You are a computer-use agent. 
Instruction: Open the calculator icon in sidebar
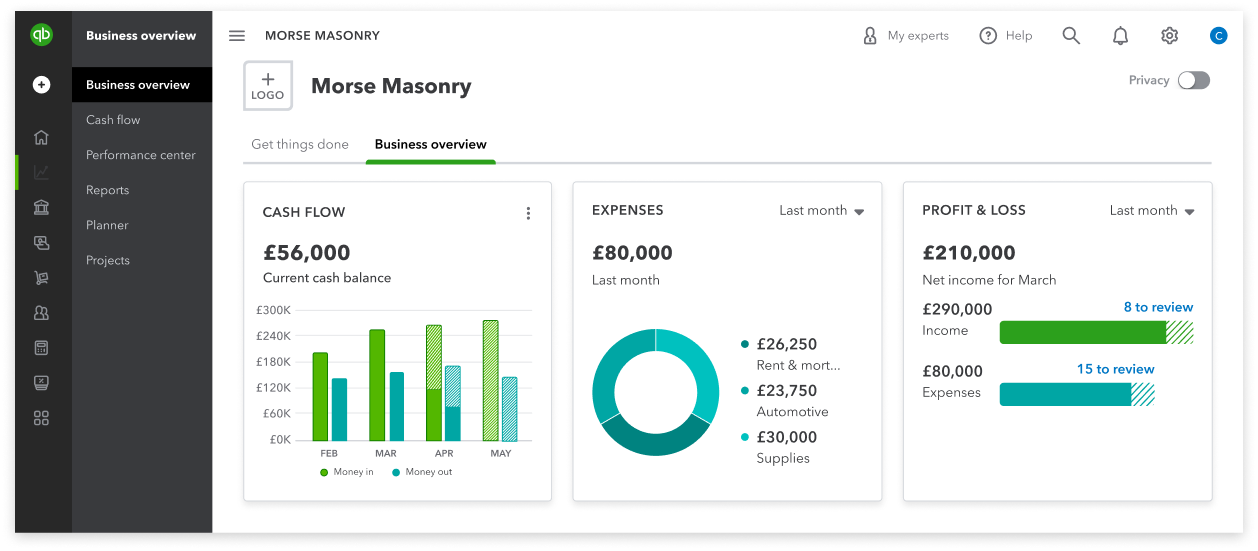pos(41,348)
